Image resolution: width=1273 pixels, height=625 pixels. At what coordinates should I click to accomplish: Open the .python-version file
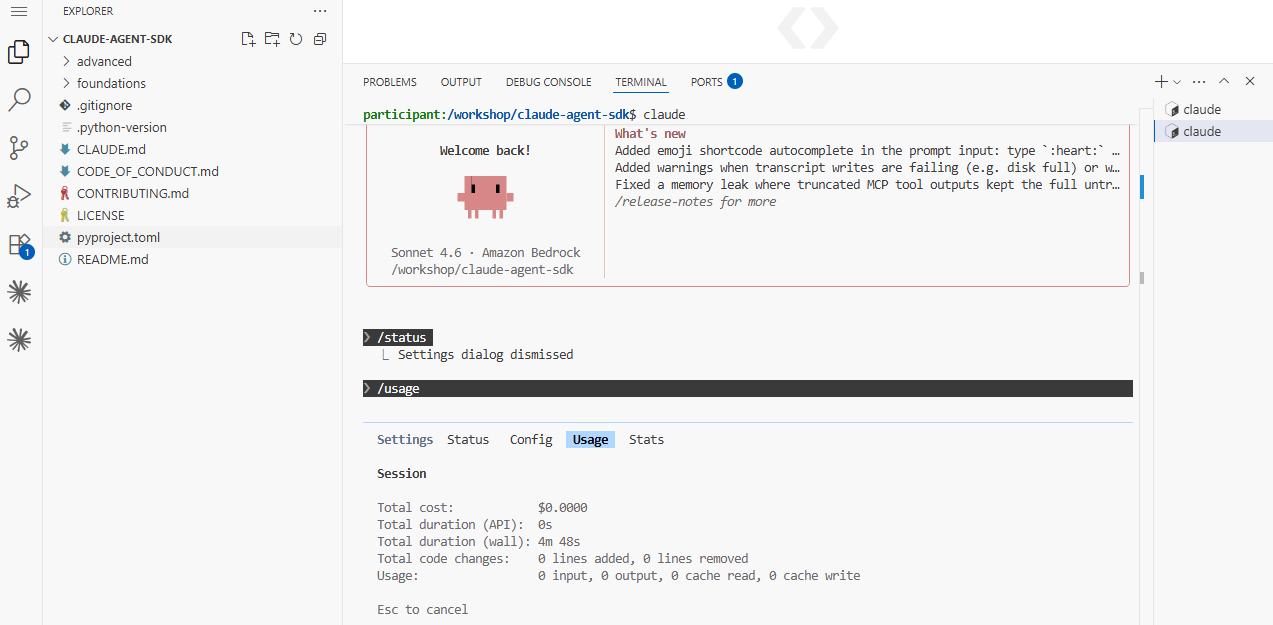pos(192,127)
